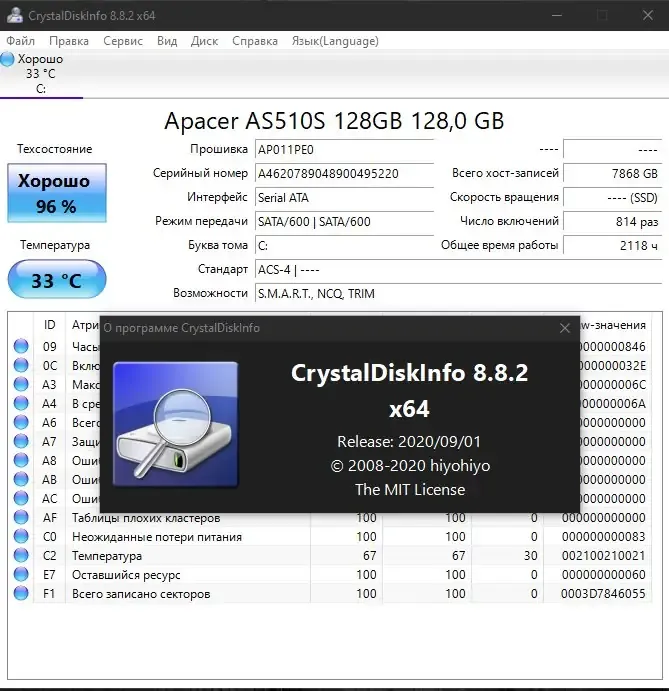Click The MIT License link

click(x=410, y=490)
